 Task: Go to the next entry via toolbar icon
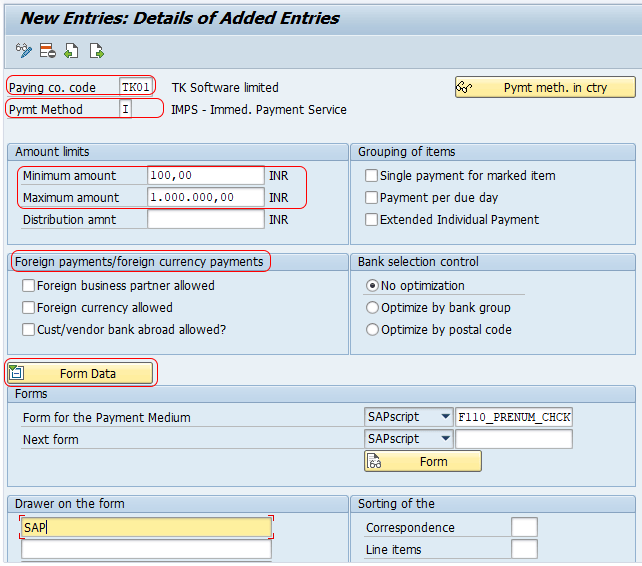[x=97, y=51]
